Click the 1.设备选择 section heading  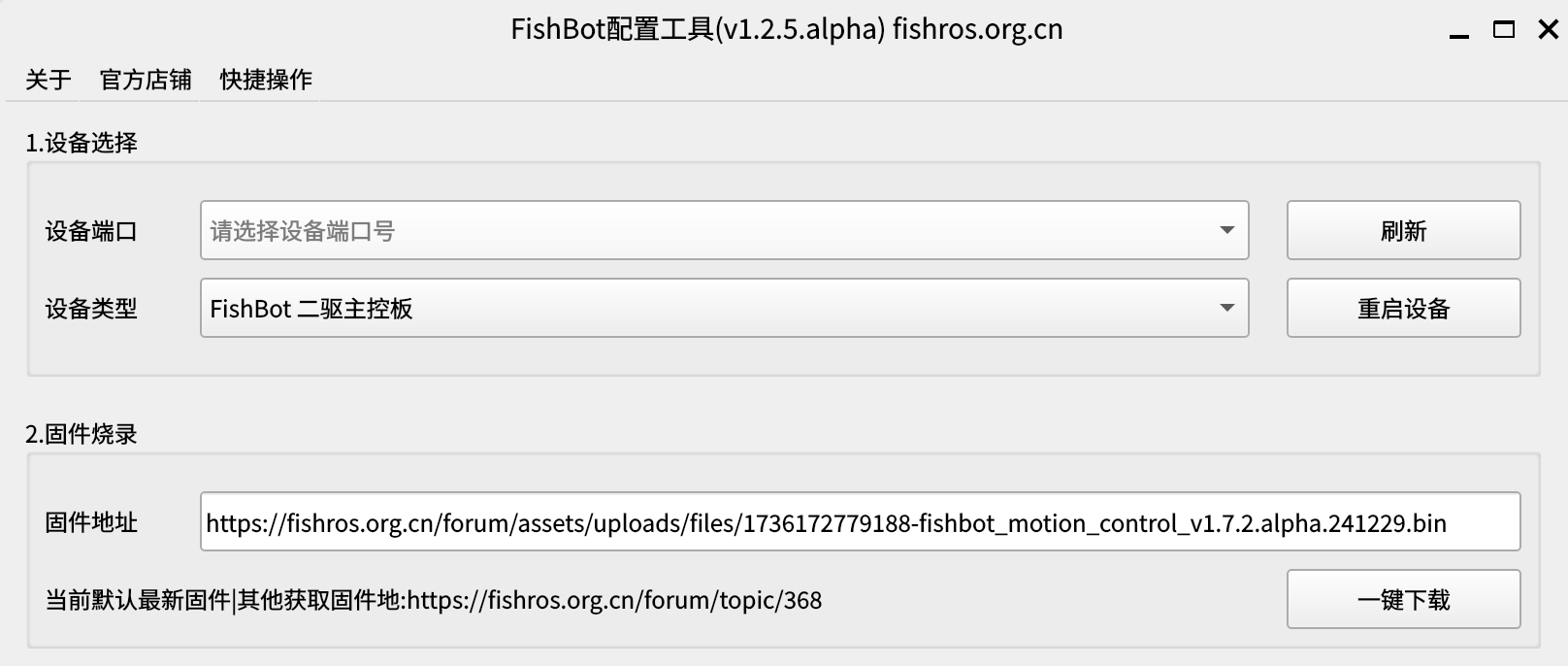[x=82, y=142]
